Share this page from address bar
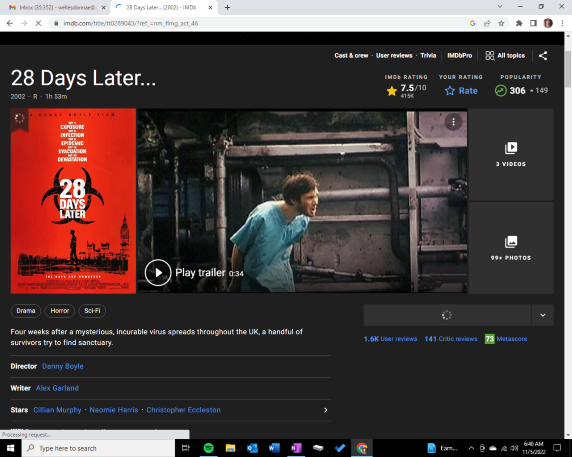Image resolution: width=572 pixels, height=457 pixels. [487, 23]
